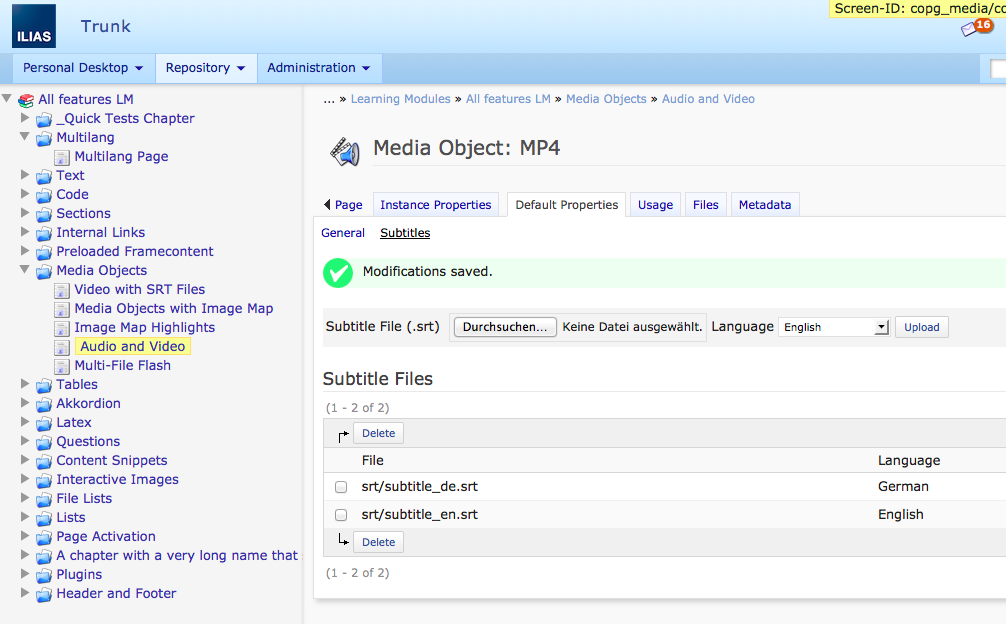
Task: Click the page icon beside Multi-File Flash
Action: pos(62,366)
